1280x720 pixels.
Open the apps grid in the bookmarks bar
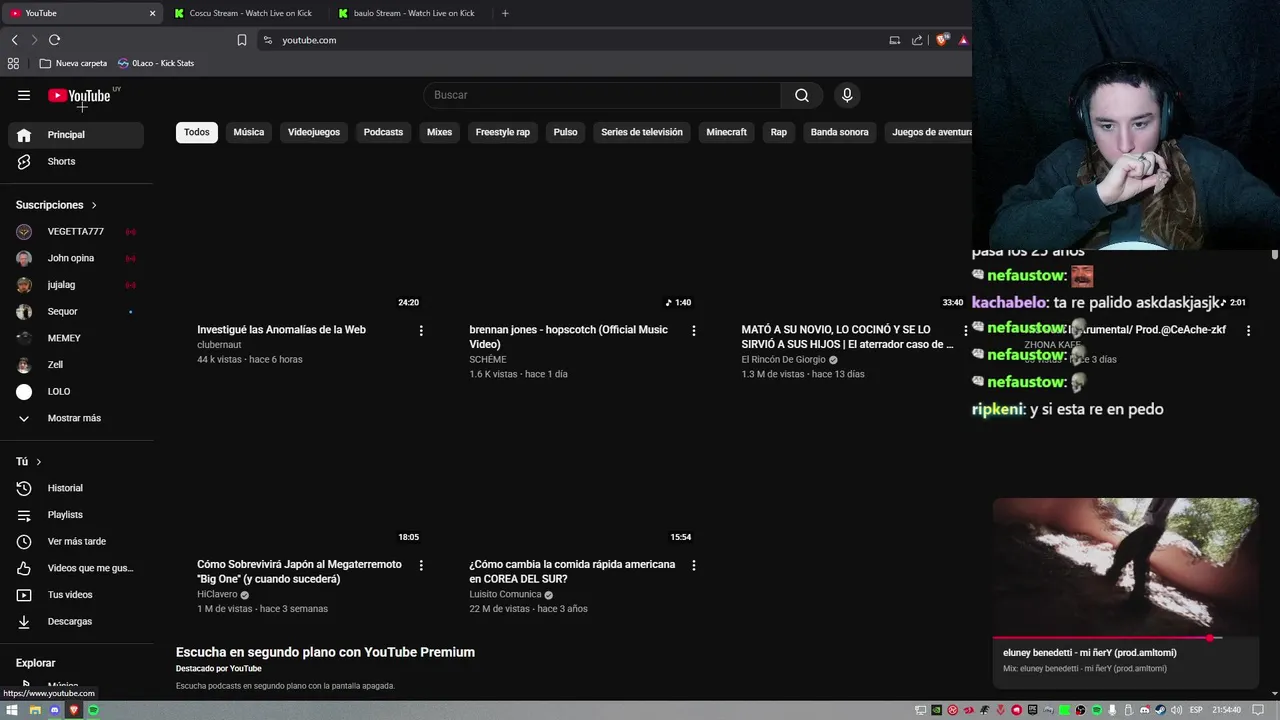[x=13, y=63]
